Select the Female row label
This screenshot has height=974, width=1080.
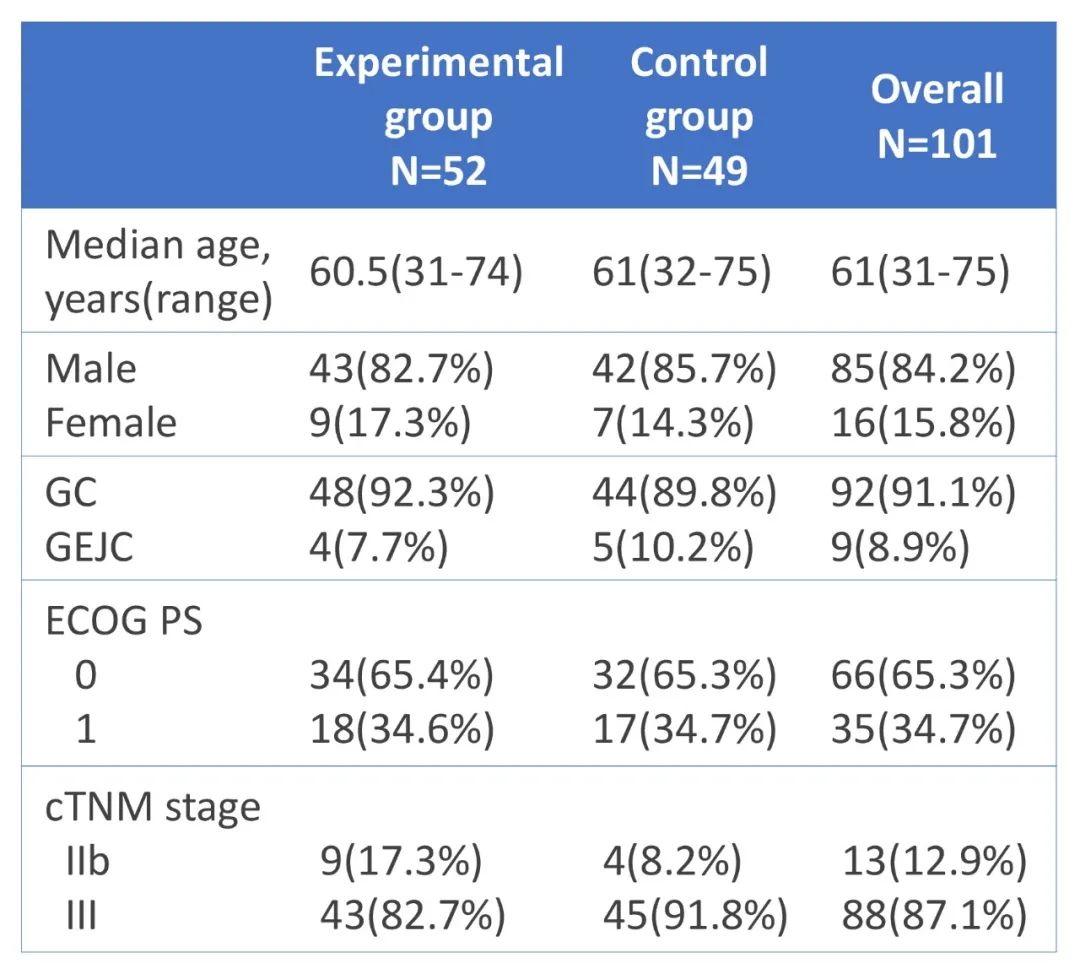pos(111,423)
